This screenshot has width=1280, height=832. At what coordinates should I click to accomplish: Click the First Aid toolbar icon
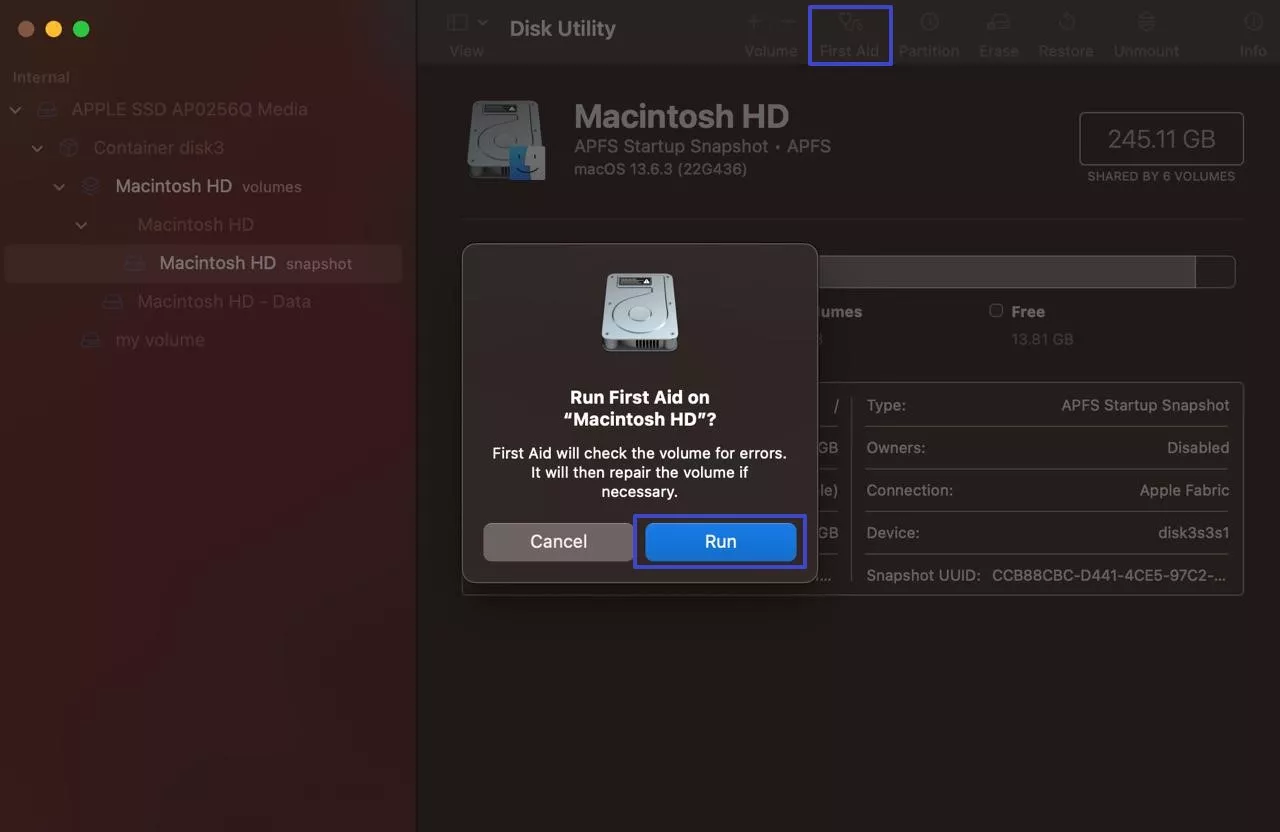click(x=849, y=23)
